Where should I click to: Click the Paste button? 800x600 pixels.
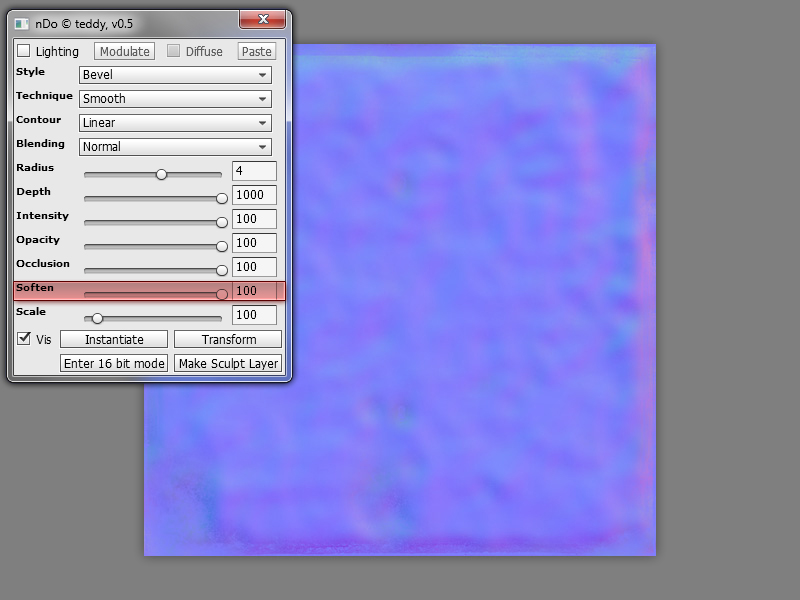257,51
